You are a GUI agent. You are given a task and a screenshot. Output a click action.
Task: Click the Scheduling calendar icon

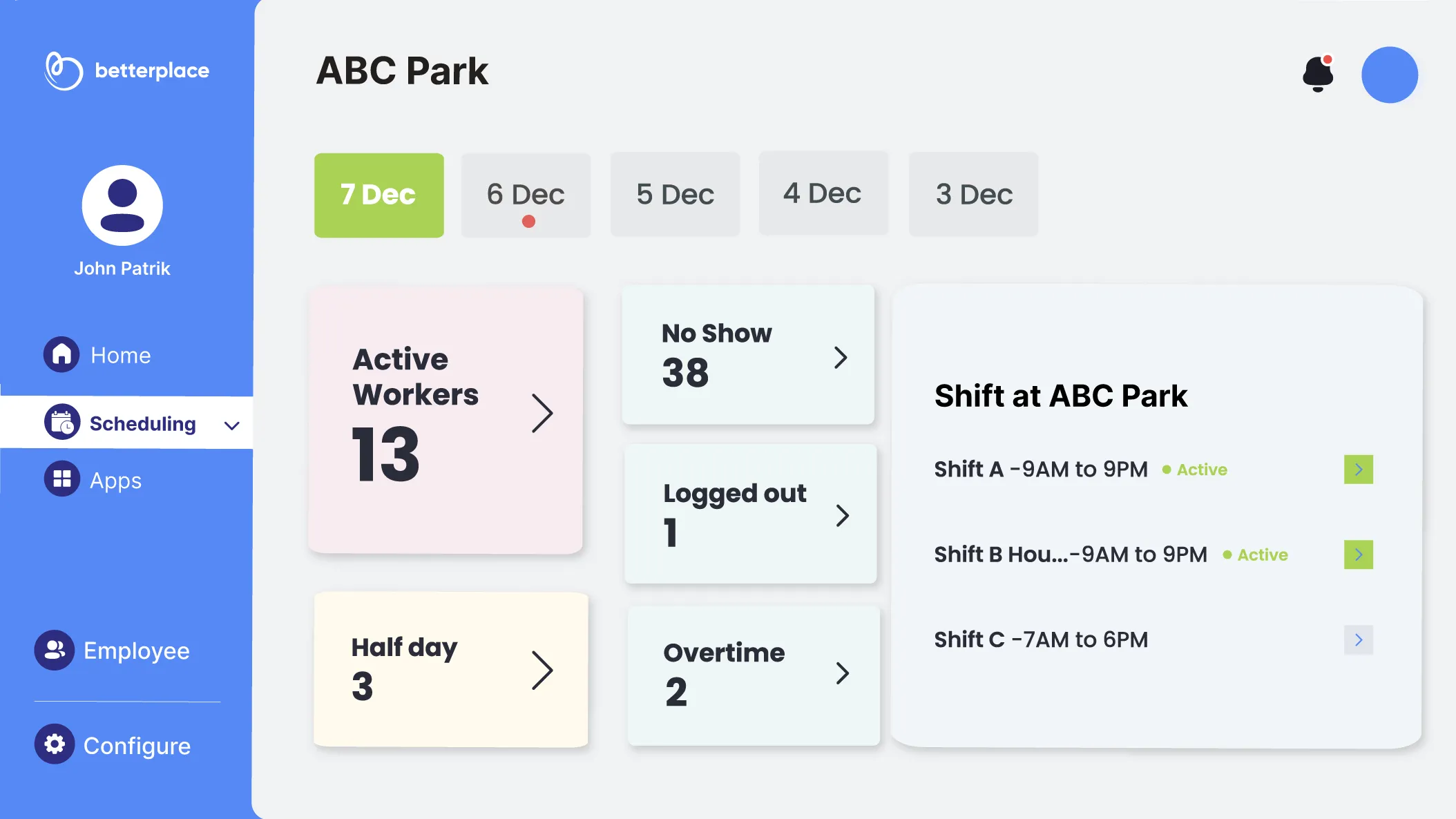coord(62,422)
